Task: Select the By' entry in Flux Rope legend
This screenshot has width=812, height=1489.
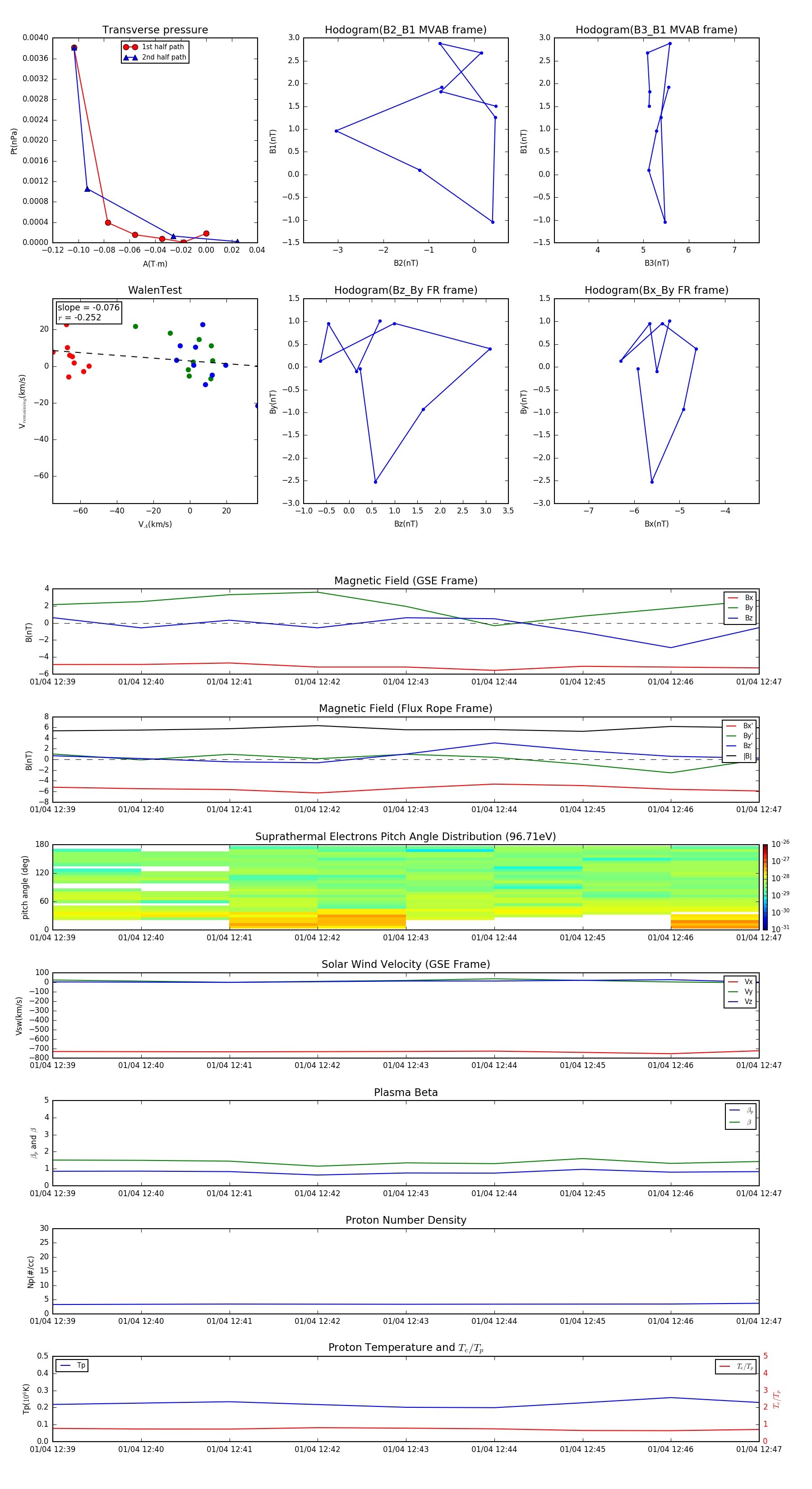Action: click(739, 736)
